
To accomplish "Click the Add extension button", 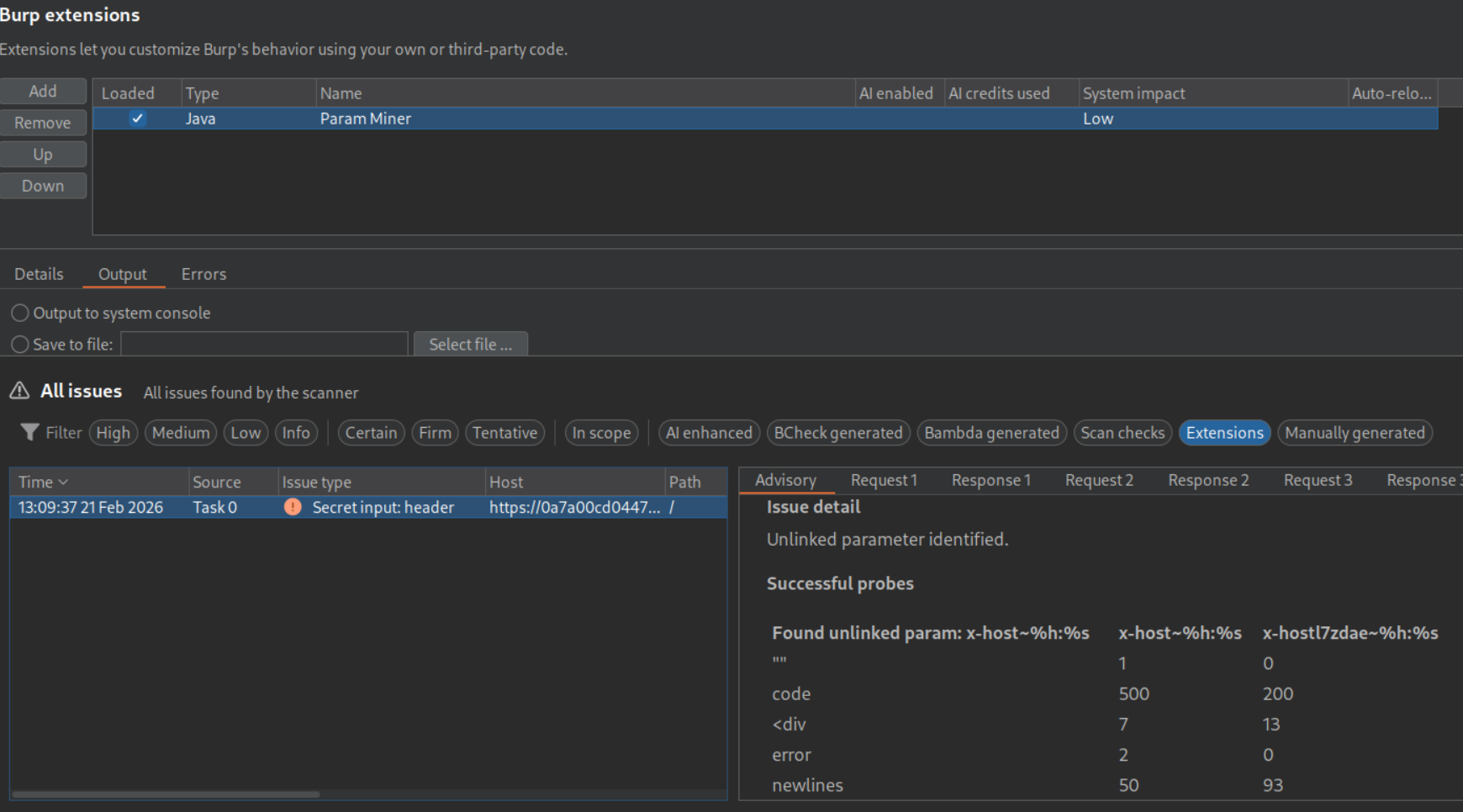I will tap(43, 91).
